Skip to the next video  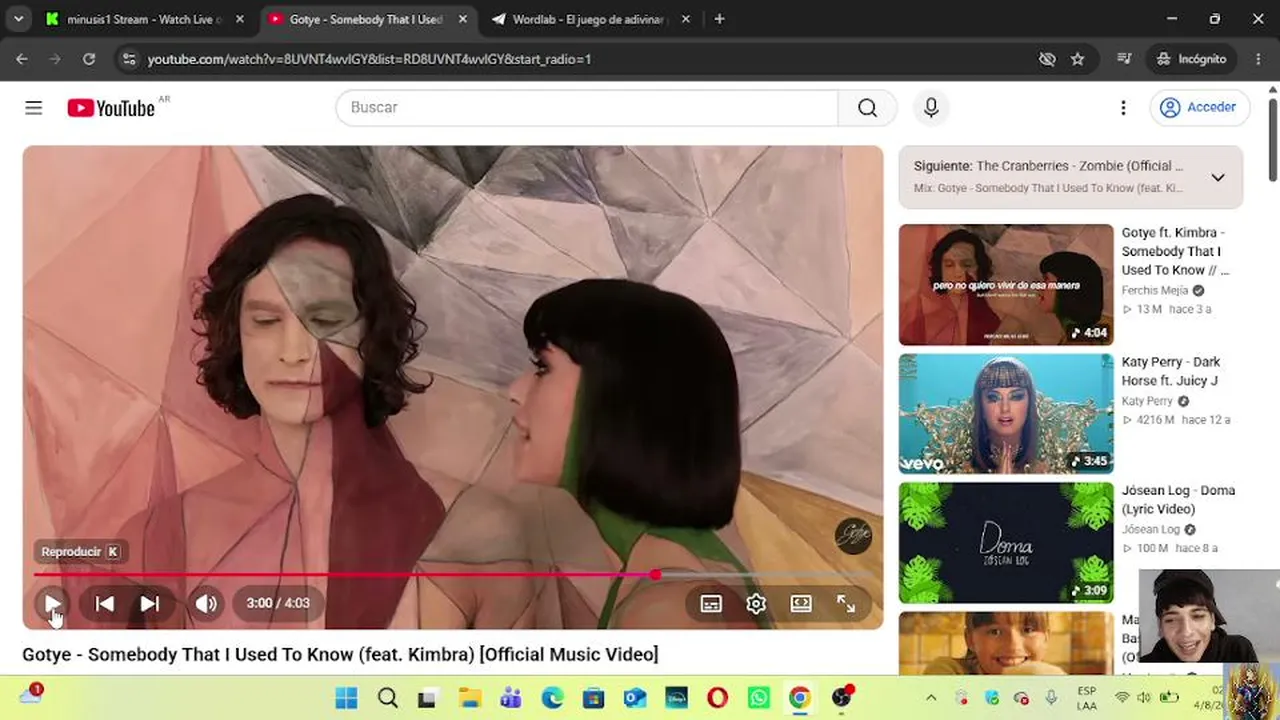coord(149,603)
